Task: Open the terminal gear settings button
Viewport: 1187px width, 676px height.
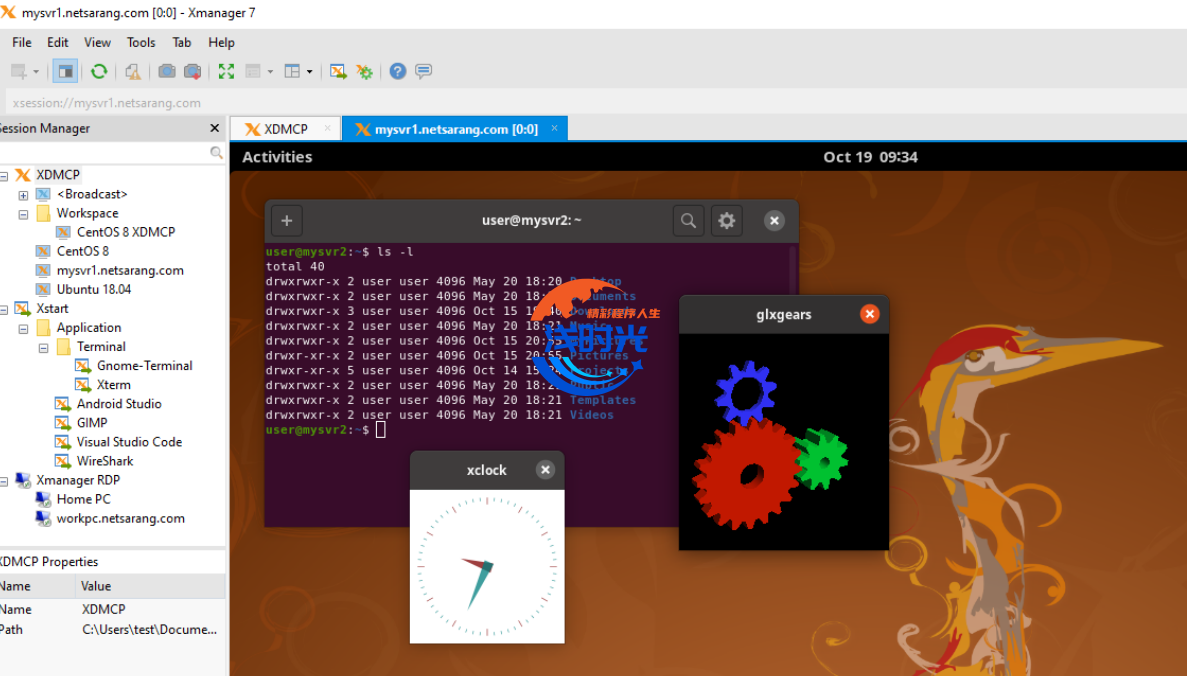Action: coord(727,221)
